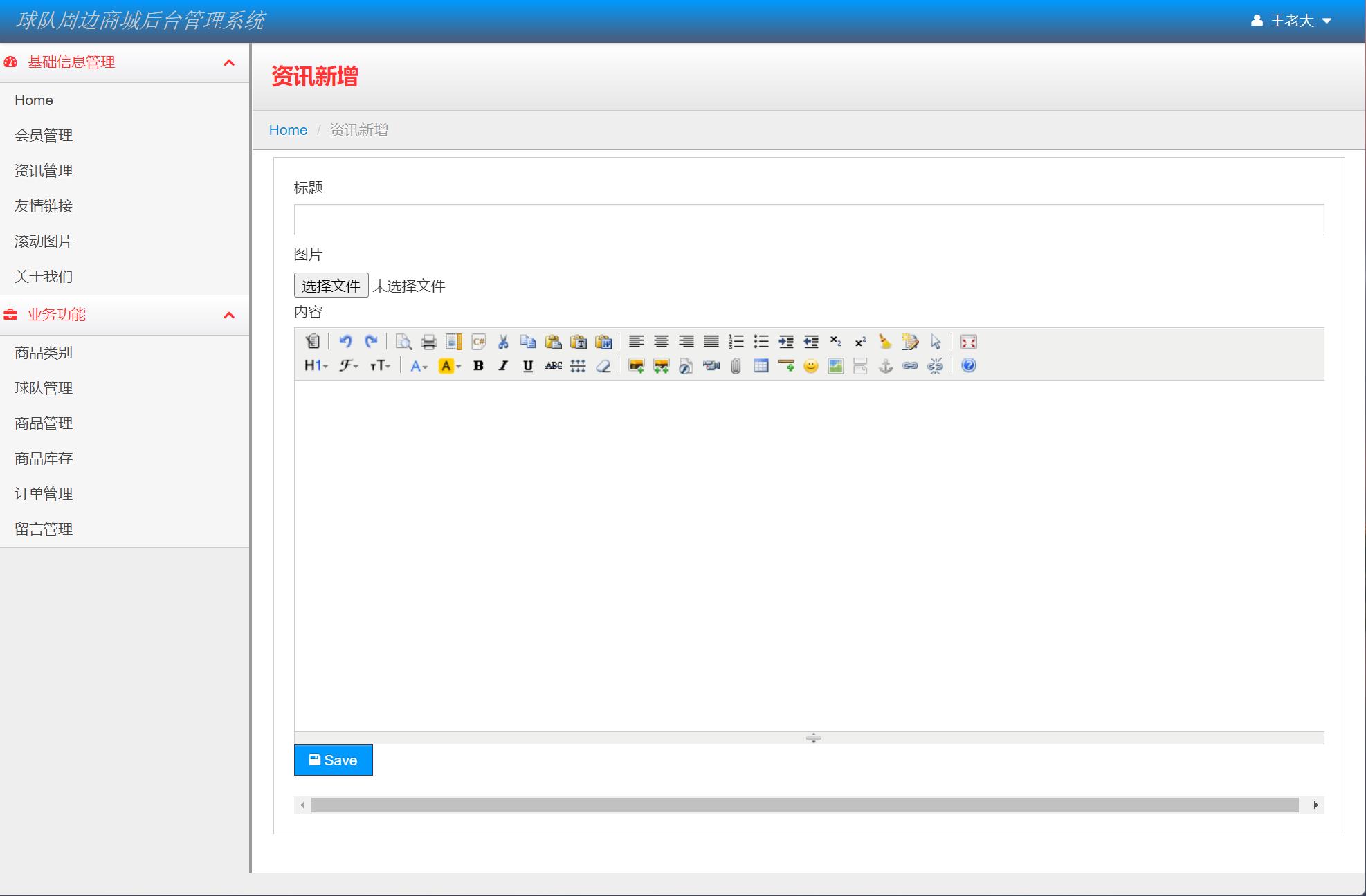This screenshot has height=896, width=1366.
Task: Toggle fullscreen editor mode icon
Action: click(x=968, y=342)
